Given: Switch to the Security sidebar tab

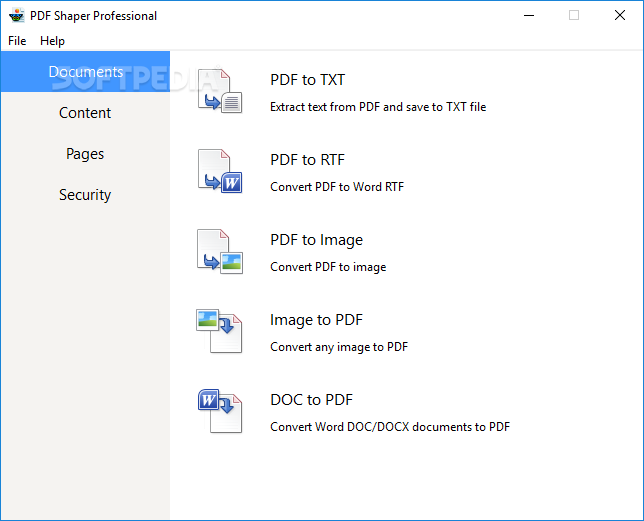Looking at the screenshot, I should 85,195.
